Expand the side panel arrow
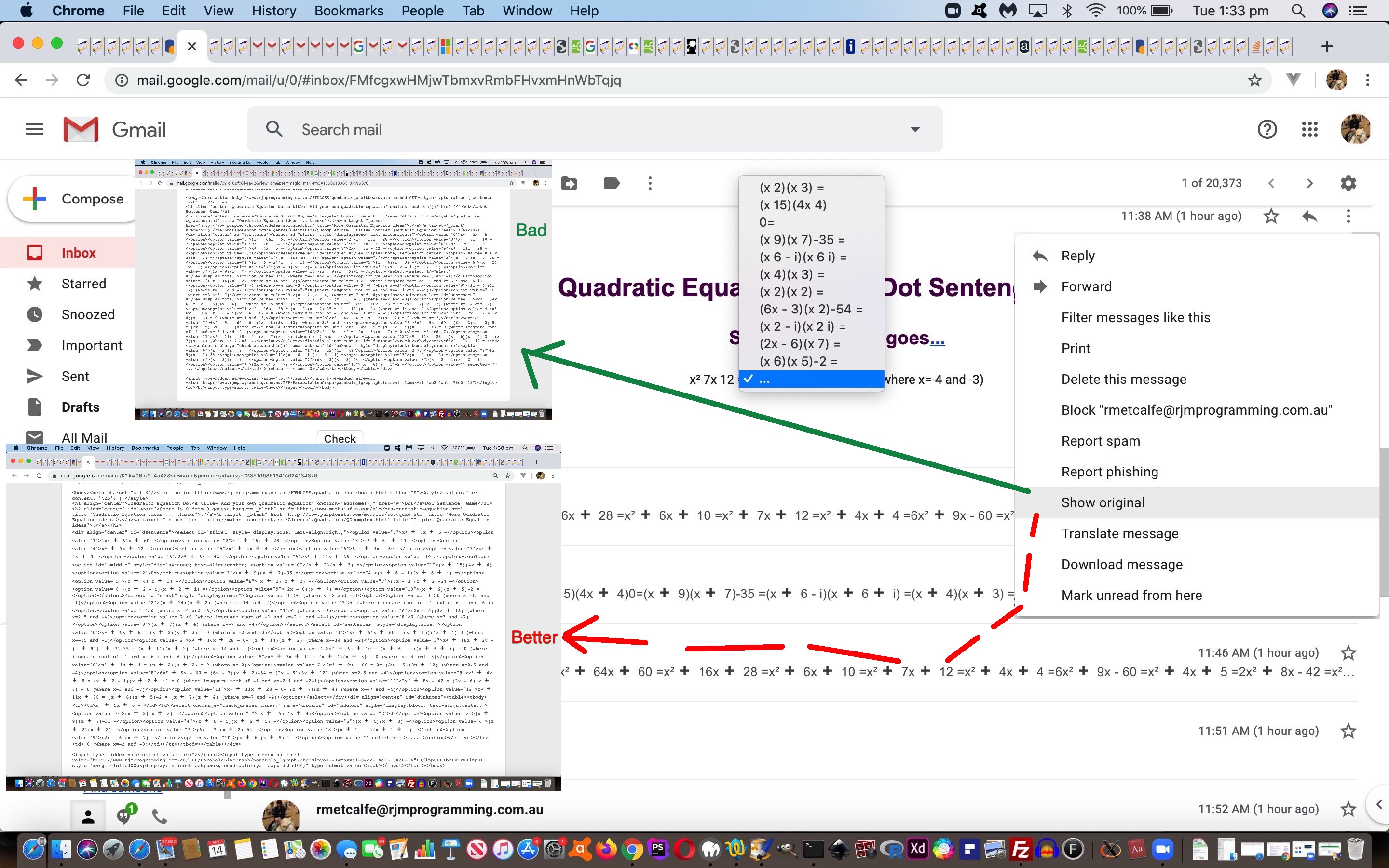This screenshot has width=1389, height=868. pos(1379,804)
